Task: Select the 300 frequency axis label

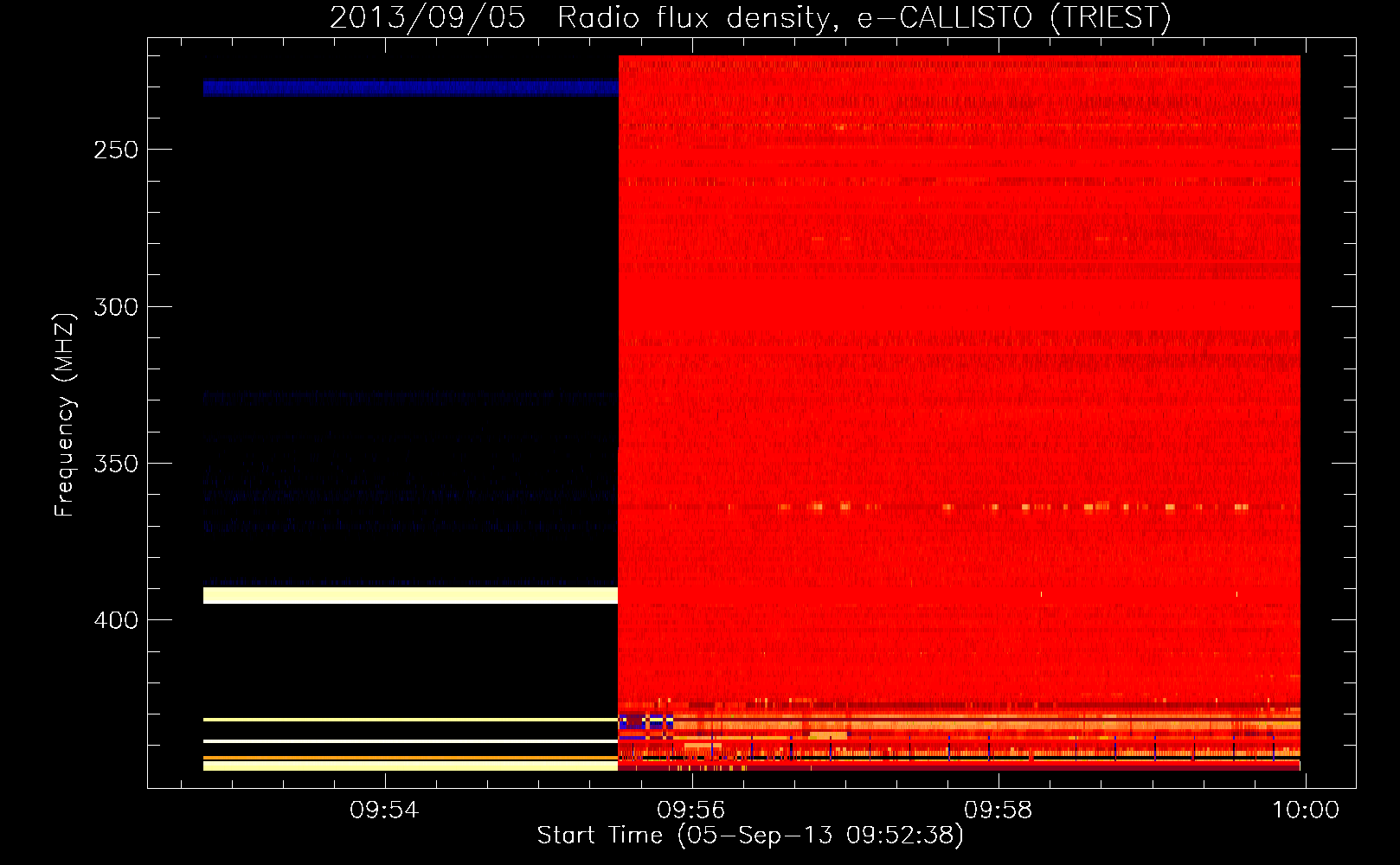Action: 116,307
